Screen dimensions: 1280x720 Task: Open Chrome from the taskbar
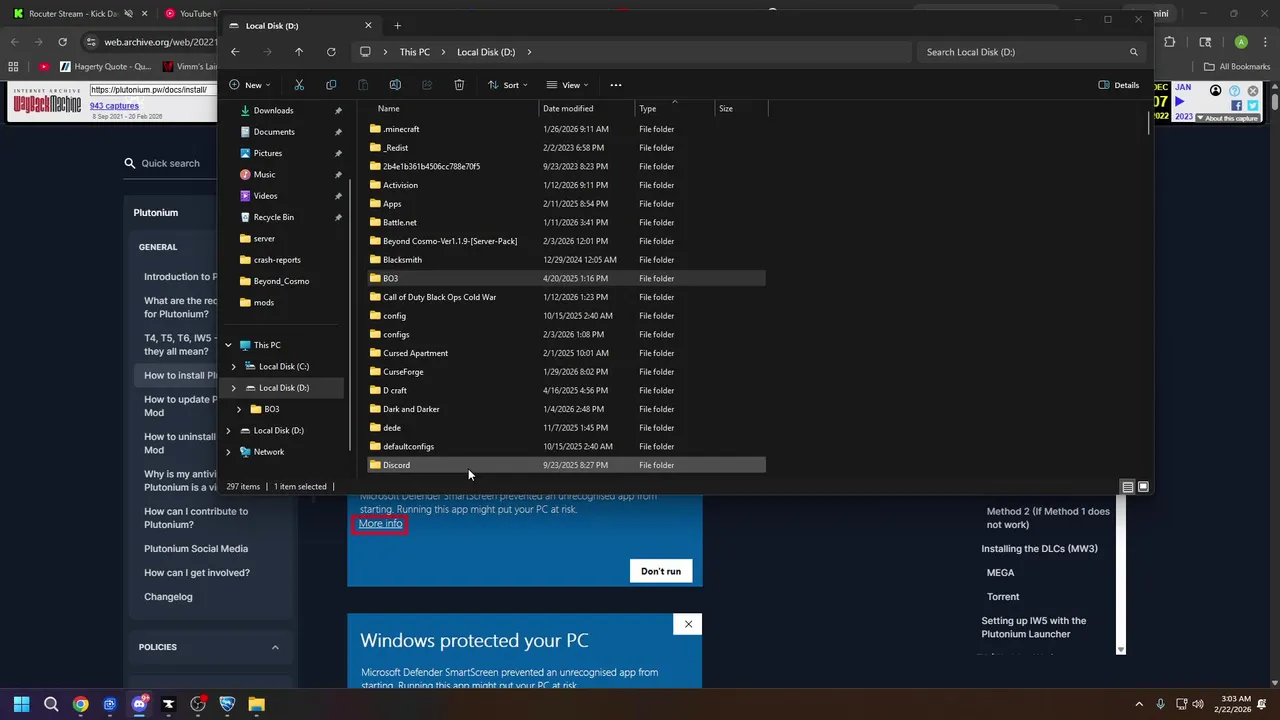[80, 704]
